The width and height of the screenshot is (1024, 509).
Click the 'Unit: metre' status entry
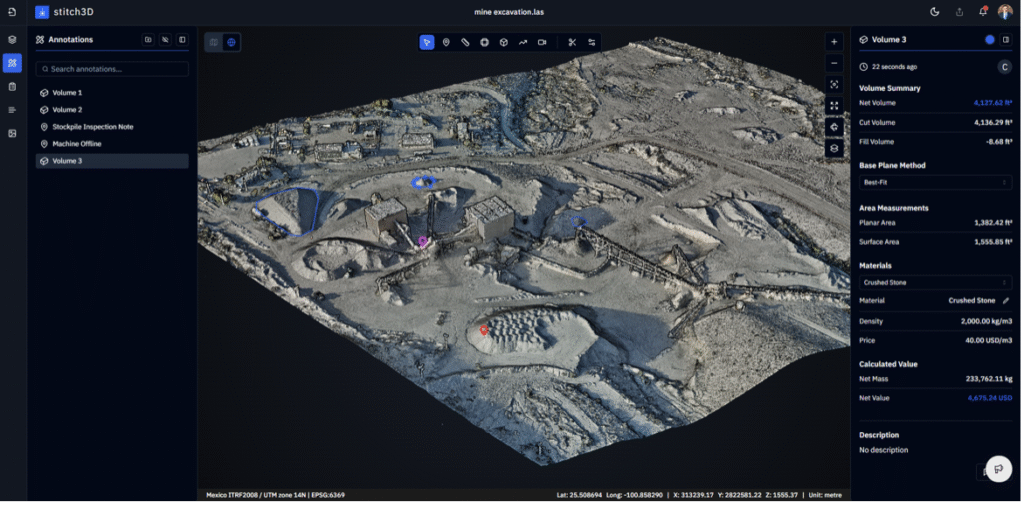tap(825, 495)
